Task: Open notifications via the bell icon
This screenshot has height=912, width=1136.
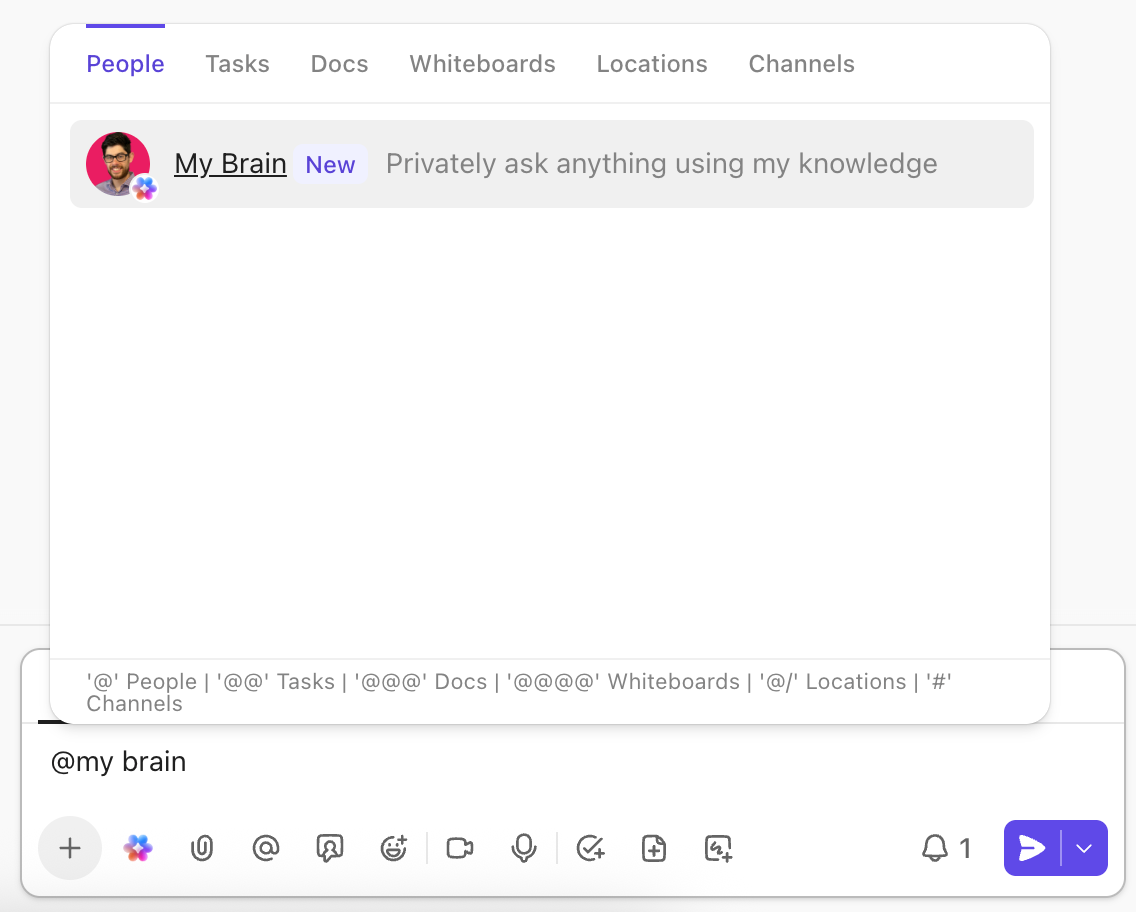Action: pyautogui.click(x=935, y=848)
